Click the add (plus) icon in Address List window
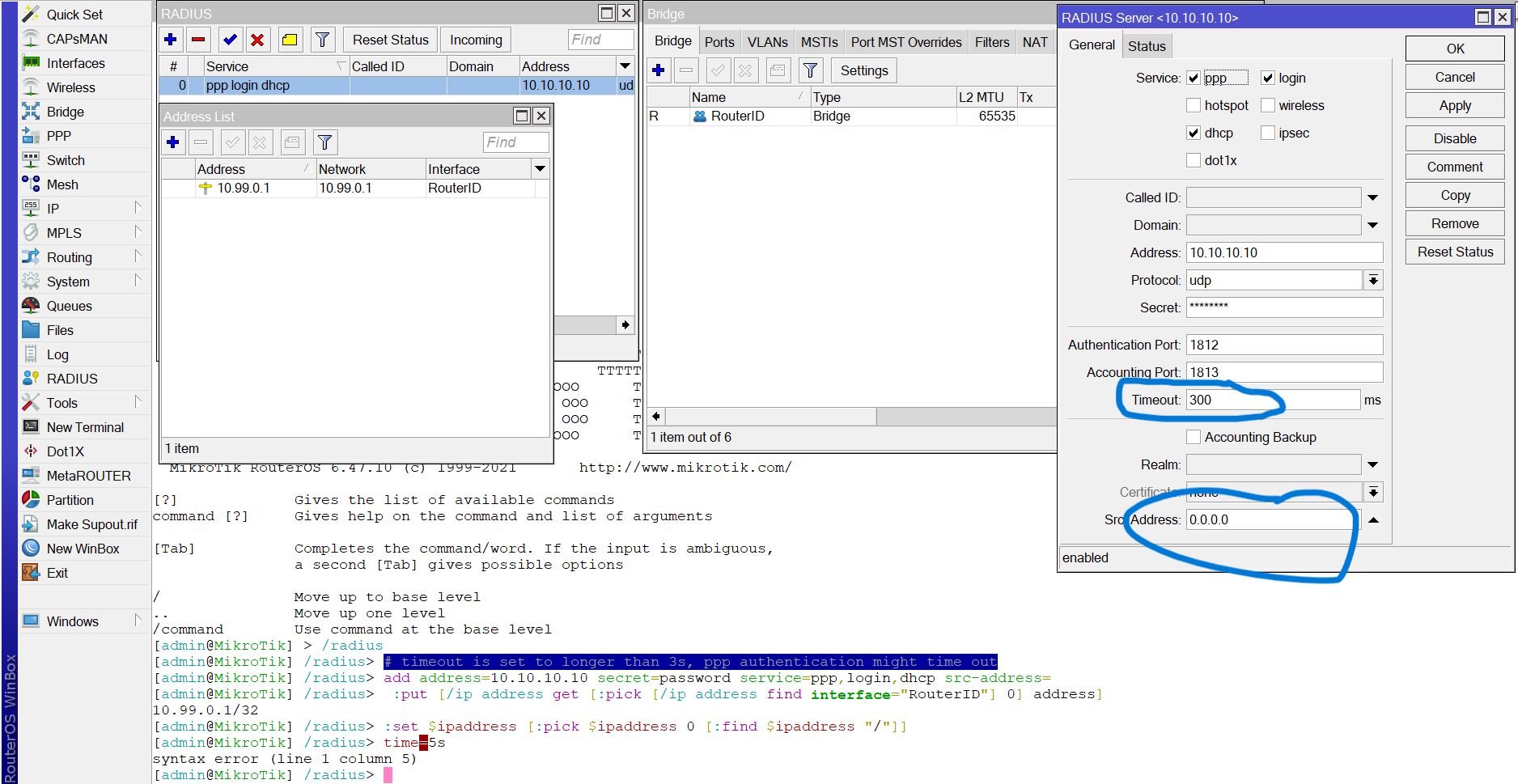The image size is (1518, 784). click(173, 142)
